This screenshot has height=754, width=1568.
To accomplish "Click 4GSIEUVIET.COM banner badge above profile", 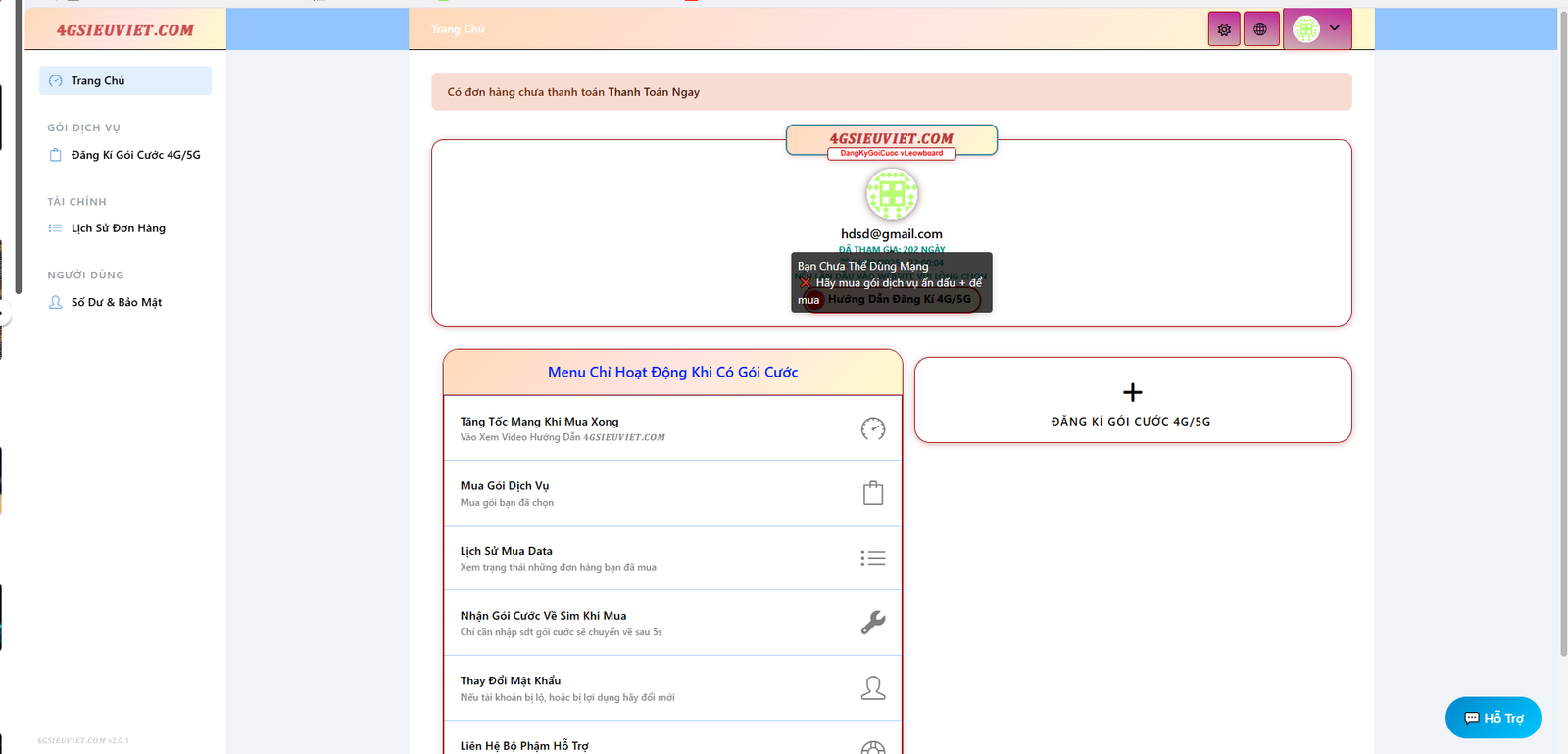I will pos(892,140).
